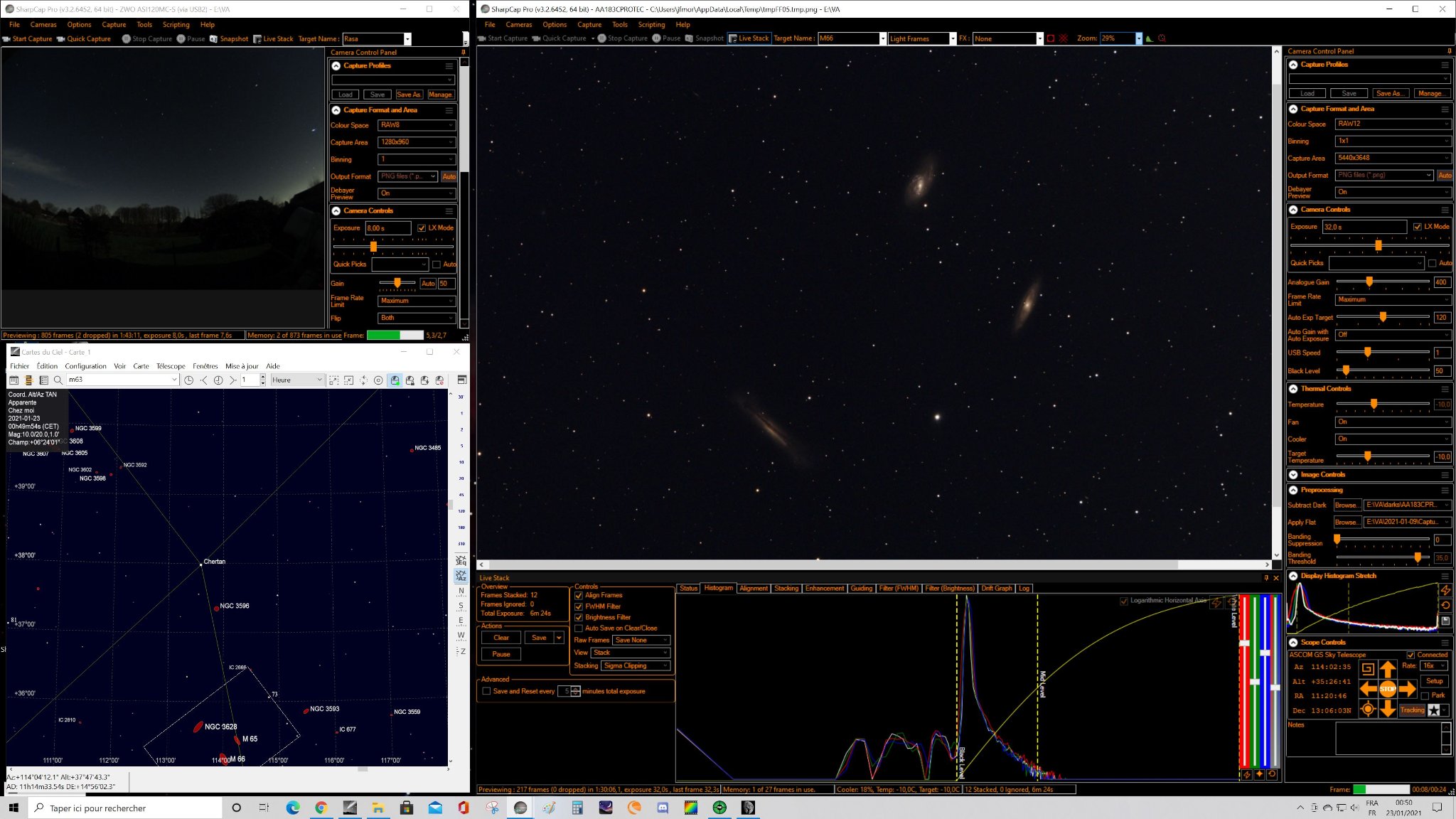Enable Auto Save on Clear/Close

(579, 628)
